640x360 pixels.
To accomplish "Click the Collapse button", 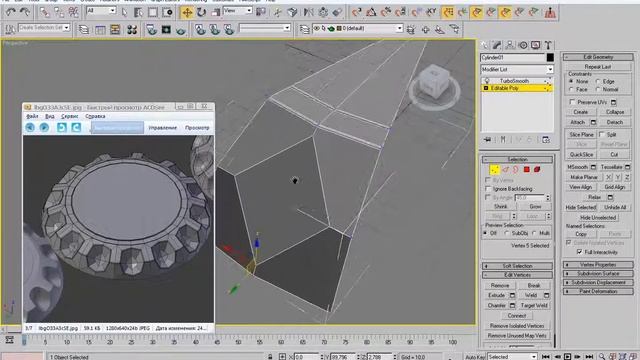I will point(615,112).
